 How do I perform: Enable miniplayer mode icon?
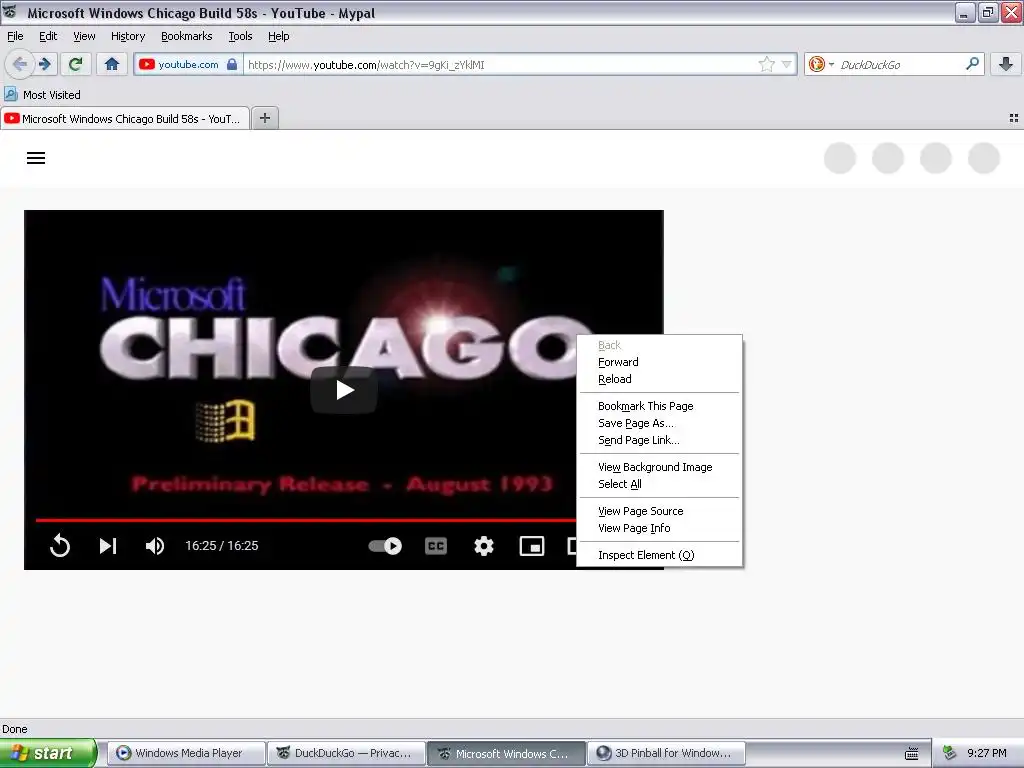[x=532, y=545]
